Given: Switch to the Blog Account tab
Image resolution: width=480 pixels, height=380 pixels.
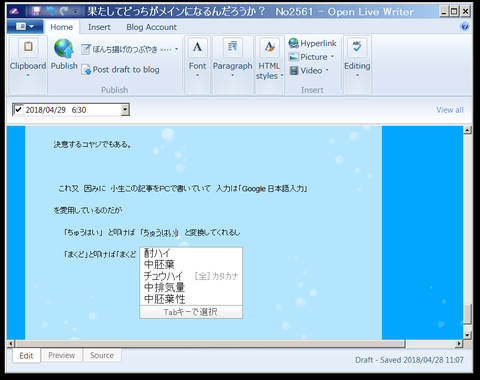Looking at the screenshot, I should pos(151,27).
